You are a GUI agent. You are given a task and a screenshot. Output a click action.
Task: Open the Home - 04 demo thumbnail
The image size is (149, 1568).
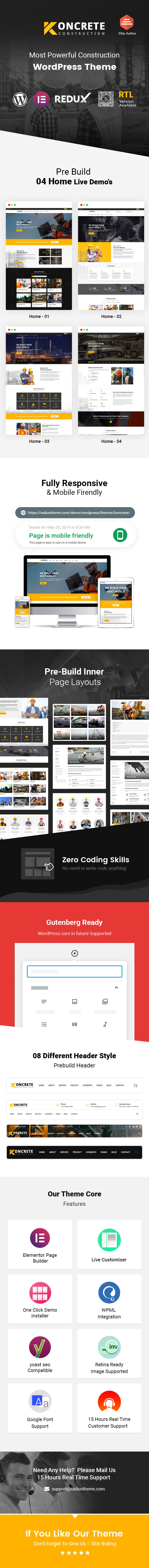[x=111, y=381]
